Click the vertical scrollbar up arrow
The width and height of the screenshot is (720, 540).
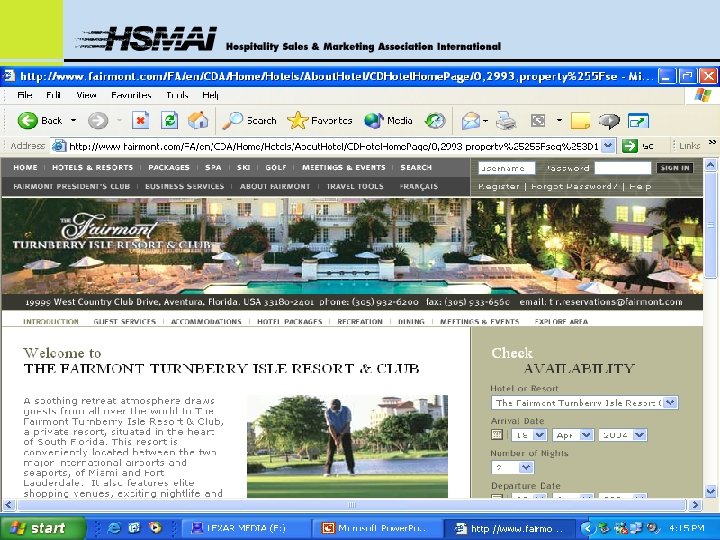pyautogui.click(x=711, y=164)
